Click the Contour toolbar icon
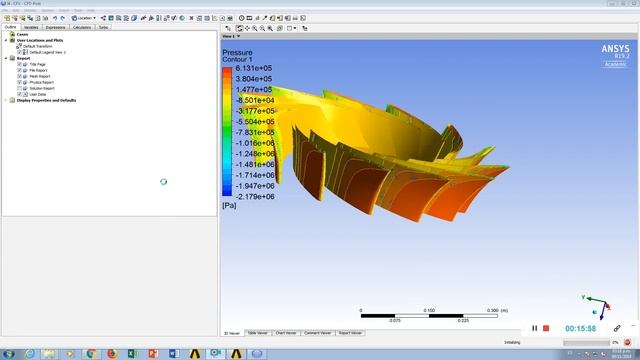Viewport: 640px width, 360px height. (x=111, y=18)
